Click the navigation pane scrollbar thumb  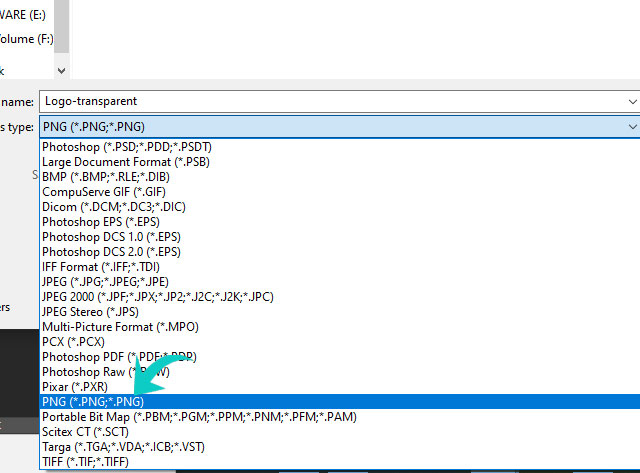[62, 26]
